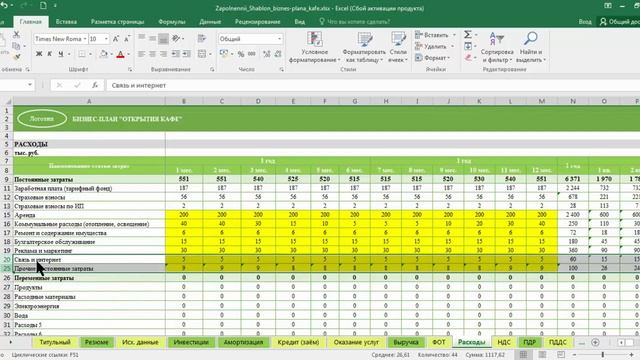Viewport: 640px width, 360px height.
Task: Open the Рецензирование ribbon tab
Action: 257,22
